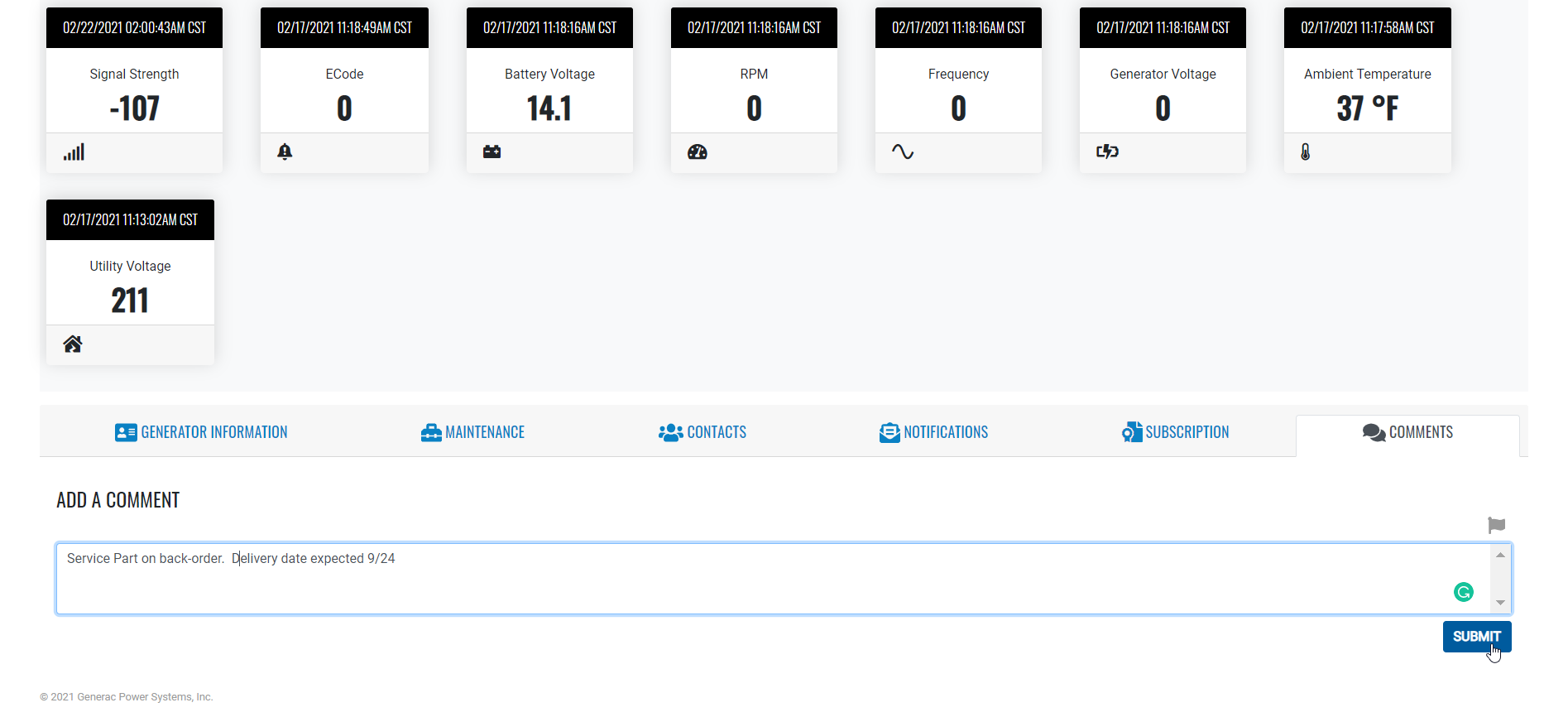Click the battery icon under Battery Voltage
Image resolution: width=1568 pixels, height=717 pixels.
point(492,152)
